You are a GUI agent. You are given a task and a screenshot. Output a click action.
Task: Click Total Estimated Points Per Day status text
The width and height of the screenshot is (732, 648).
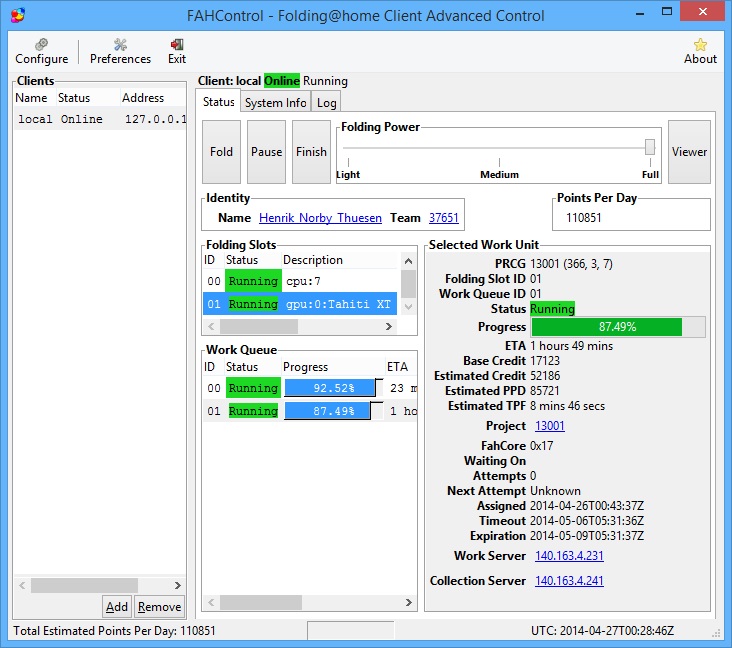point(114,631)
